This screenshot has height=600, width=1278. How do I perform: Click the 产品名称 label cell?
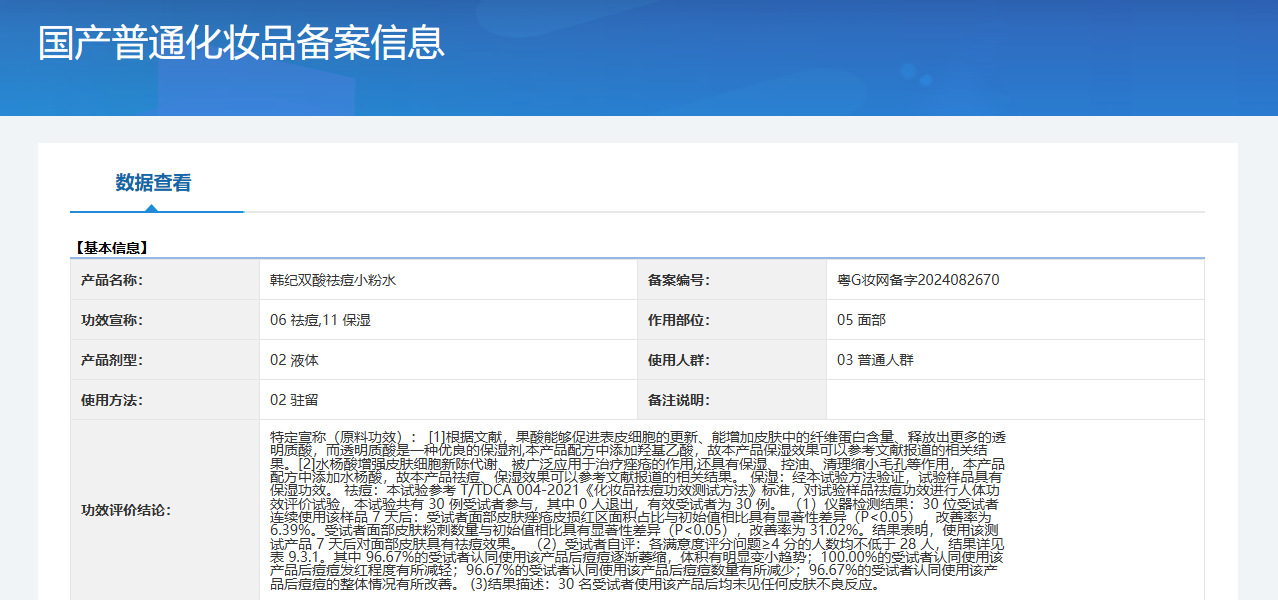pos(165,280)
